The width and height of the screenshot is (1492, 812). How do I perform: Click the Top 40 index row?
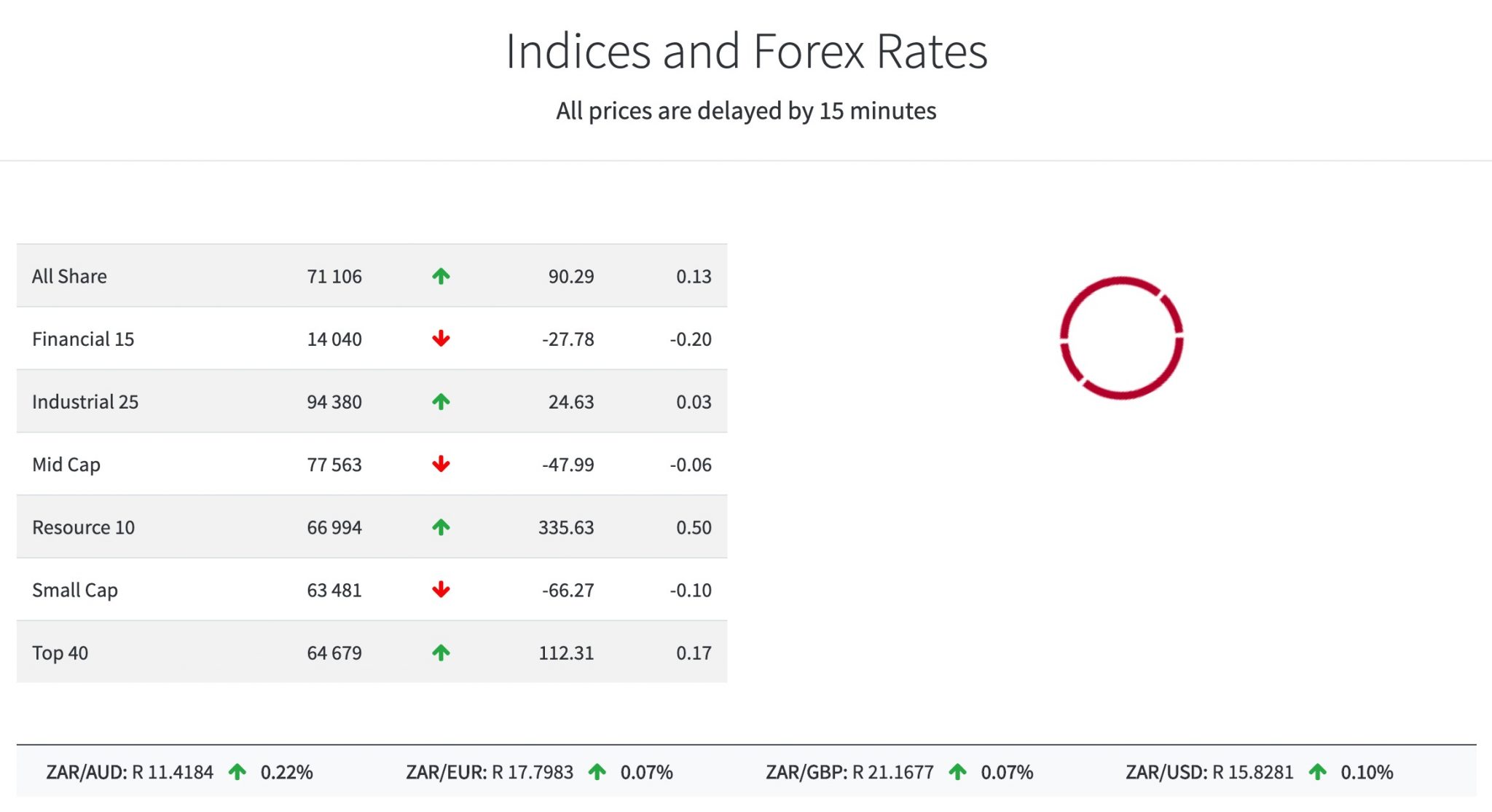[219, 653]
